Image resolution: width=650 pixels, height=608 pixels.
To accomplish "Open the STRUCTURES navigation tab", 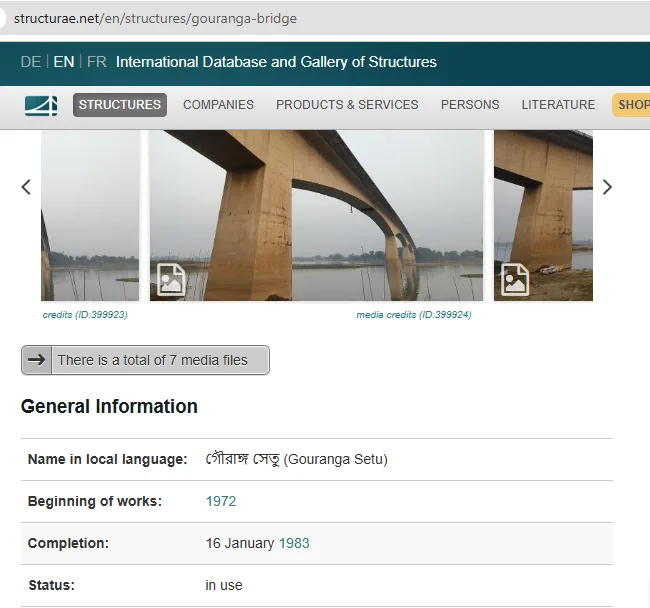I will pos(120,104).
